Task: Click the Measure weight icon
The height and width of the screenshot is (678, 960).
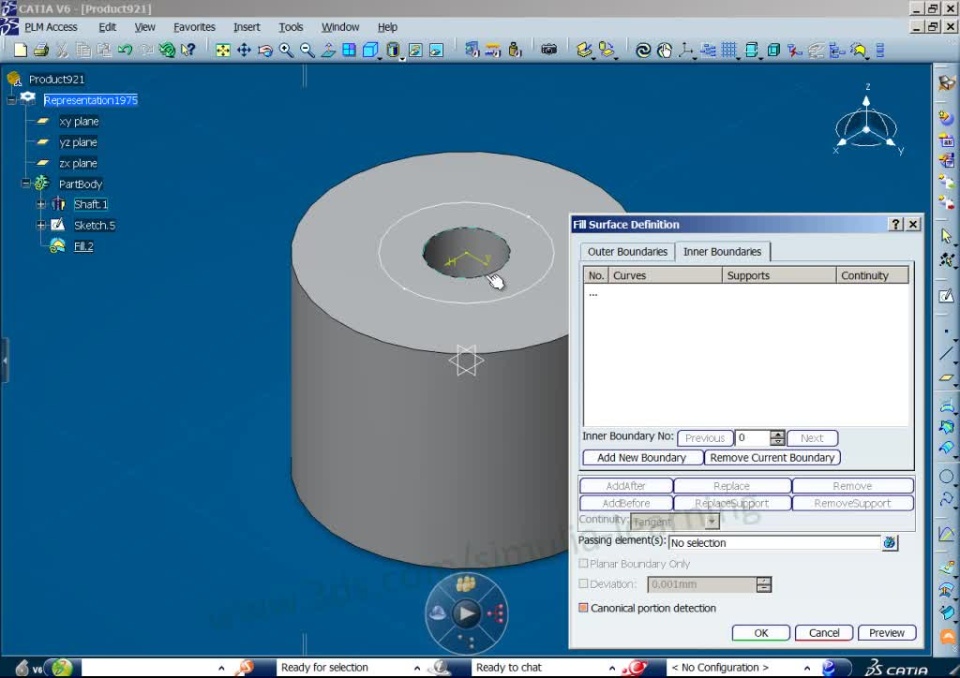Action: (x=515, y=50)
